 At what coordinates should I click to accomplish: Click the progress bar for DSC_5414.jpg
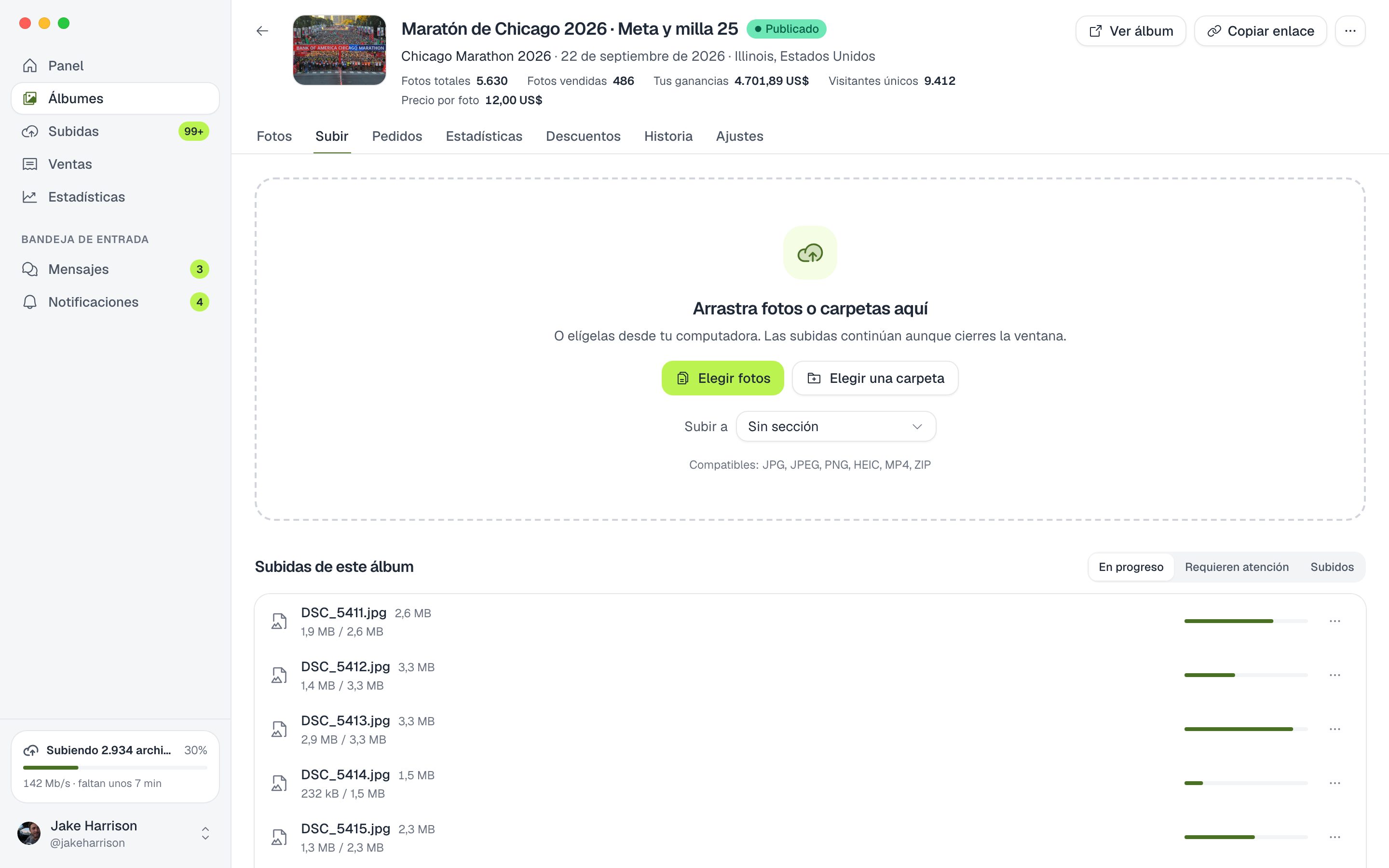point(1246,783)
